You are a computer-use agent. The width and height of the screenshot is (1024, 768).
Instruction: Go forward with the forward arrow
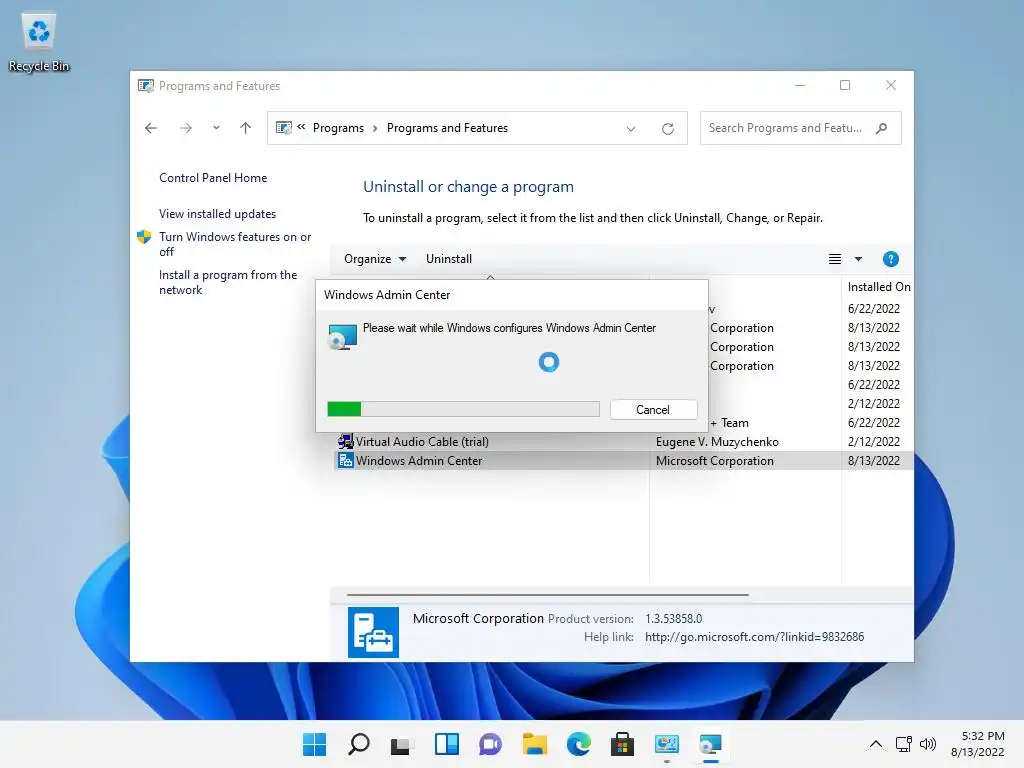tap(186, 128)
